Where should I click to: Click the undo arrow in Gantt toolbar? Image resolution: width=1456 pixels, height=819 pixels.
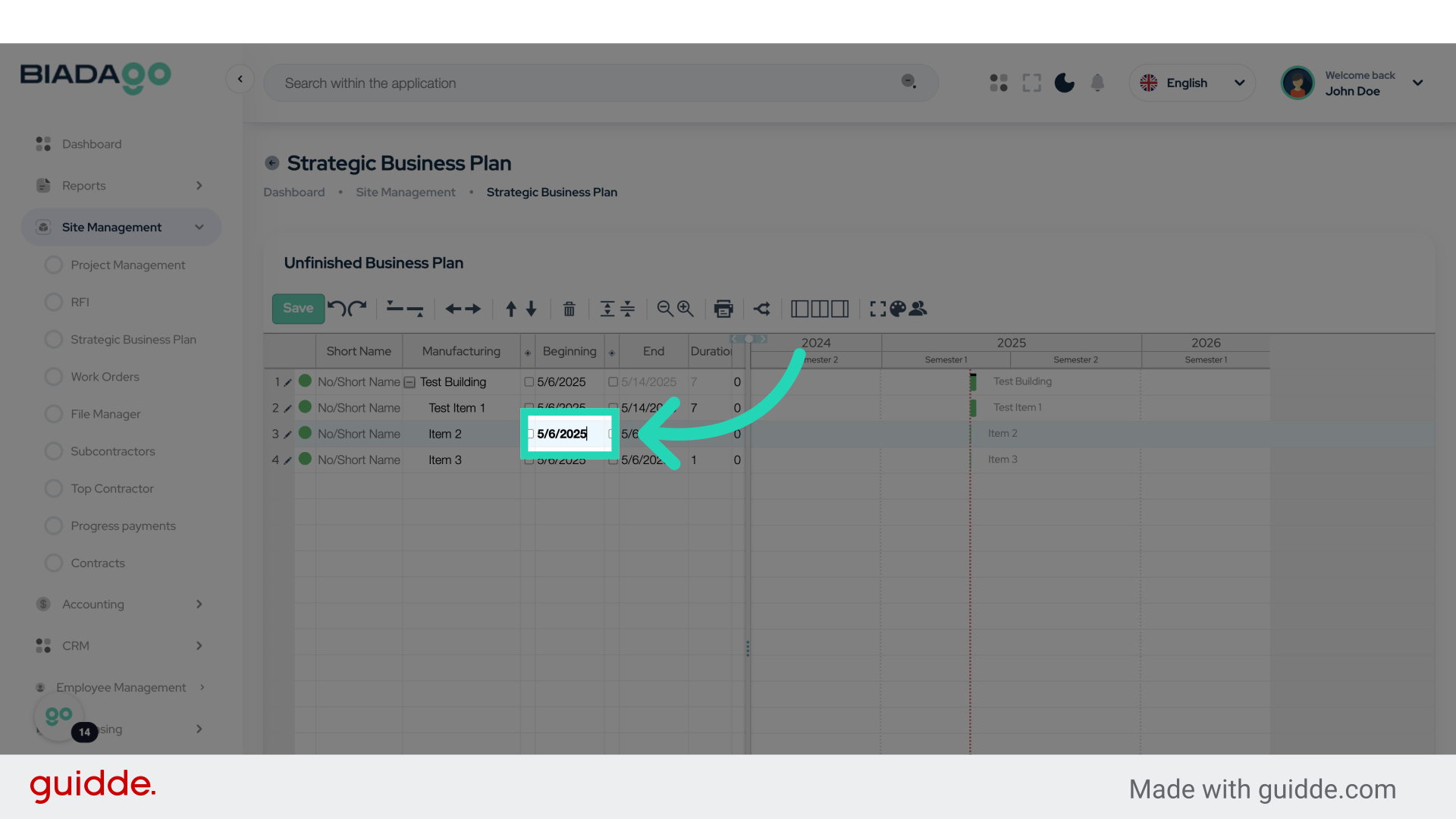coord(337,309)
